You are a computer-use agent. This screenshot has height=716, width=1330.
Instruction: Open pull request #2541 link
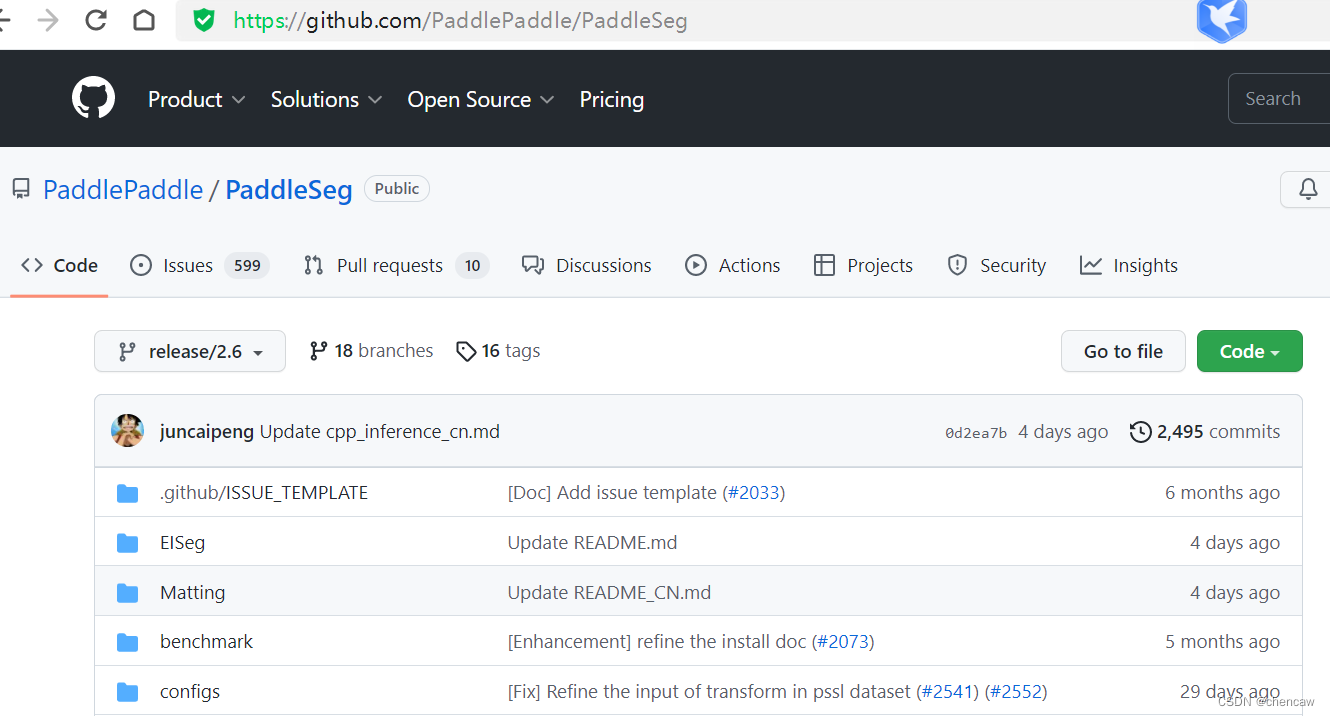click(x=947, y=692)
